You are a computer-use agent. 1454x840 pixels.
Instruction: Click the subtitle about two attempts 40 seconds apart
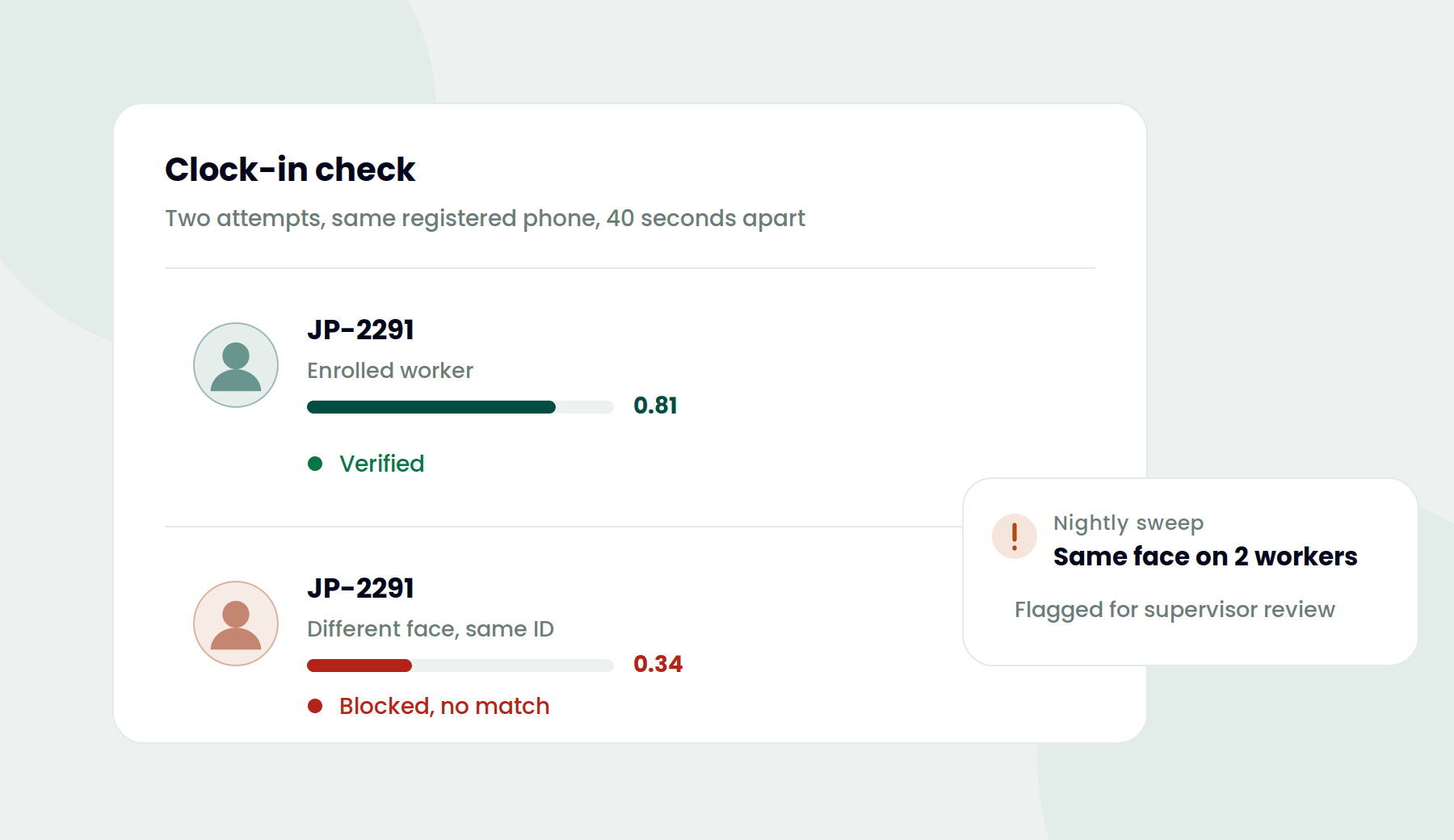click(485, 218)
